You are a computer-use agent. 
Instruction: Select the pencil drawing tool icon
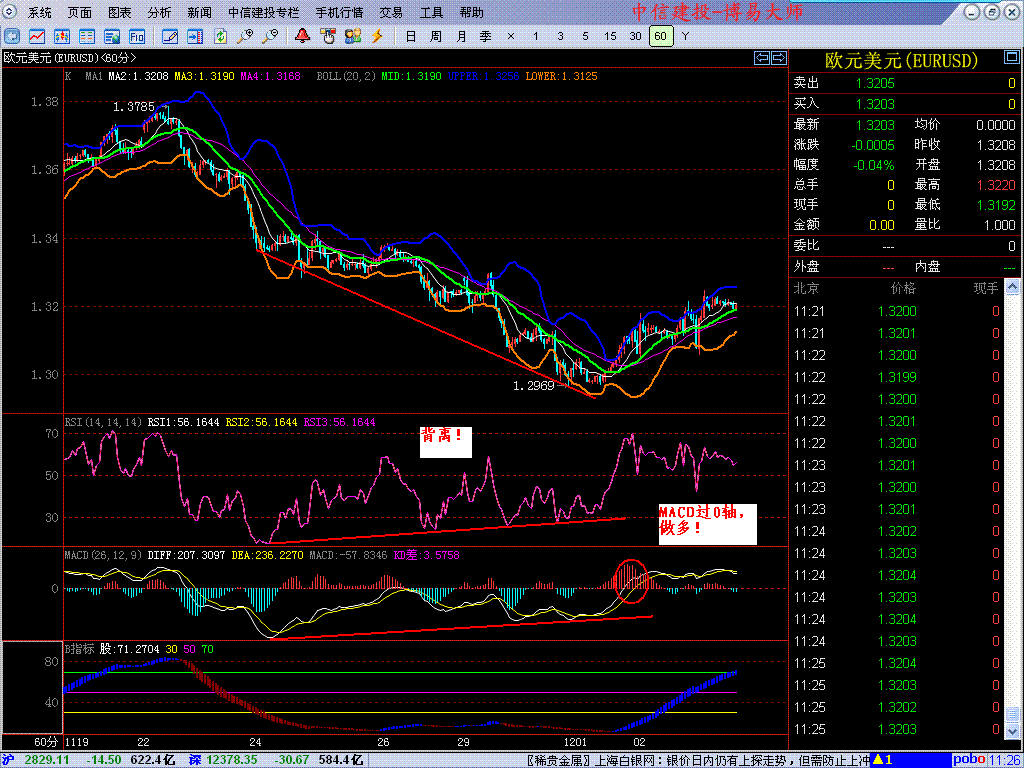click(170, 36)
